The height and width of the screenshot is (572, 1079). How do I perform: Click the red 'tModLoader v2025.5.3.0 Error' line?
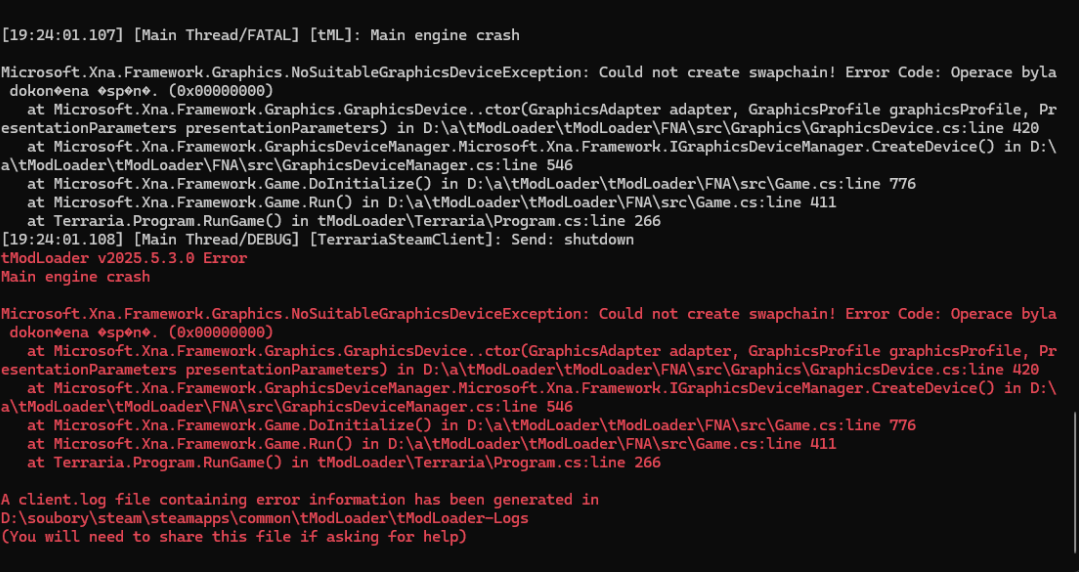(123, 258)
